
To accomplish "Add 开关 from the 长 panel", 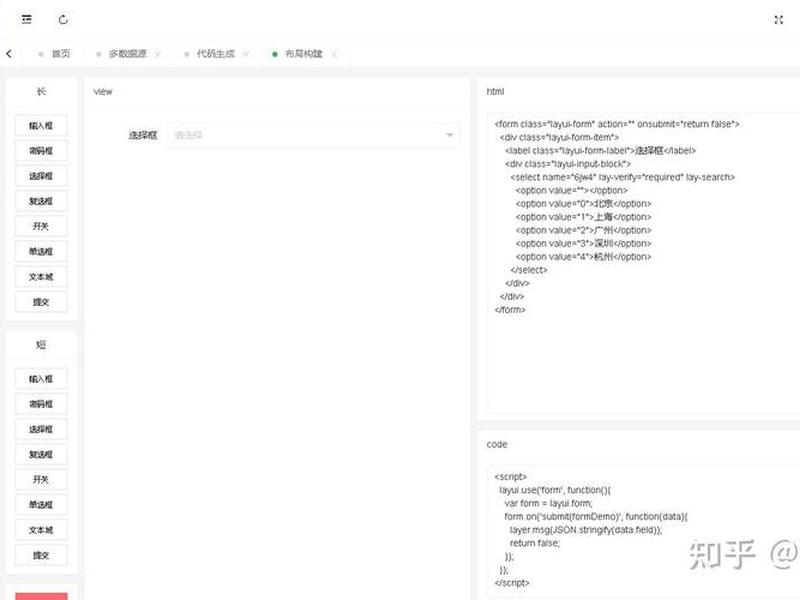I will click(x=41, y=226).
